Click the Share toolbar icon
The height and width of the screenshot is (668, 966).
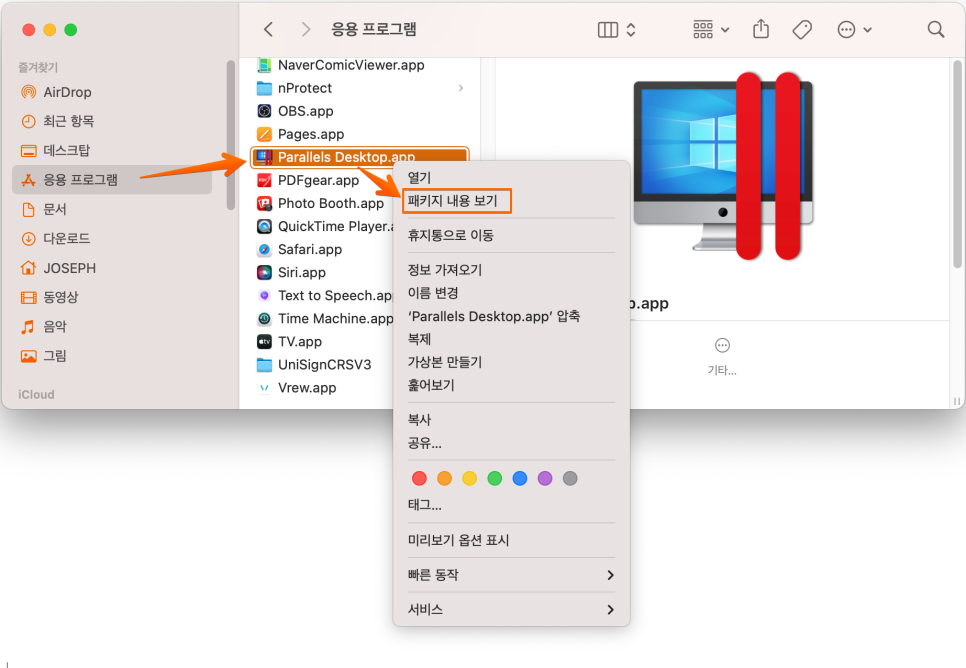761,29
